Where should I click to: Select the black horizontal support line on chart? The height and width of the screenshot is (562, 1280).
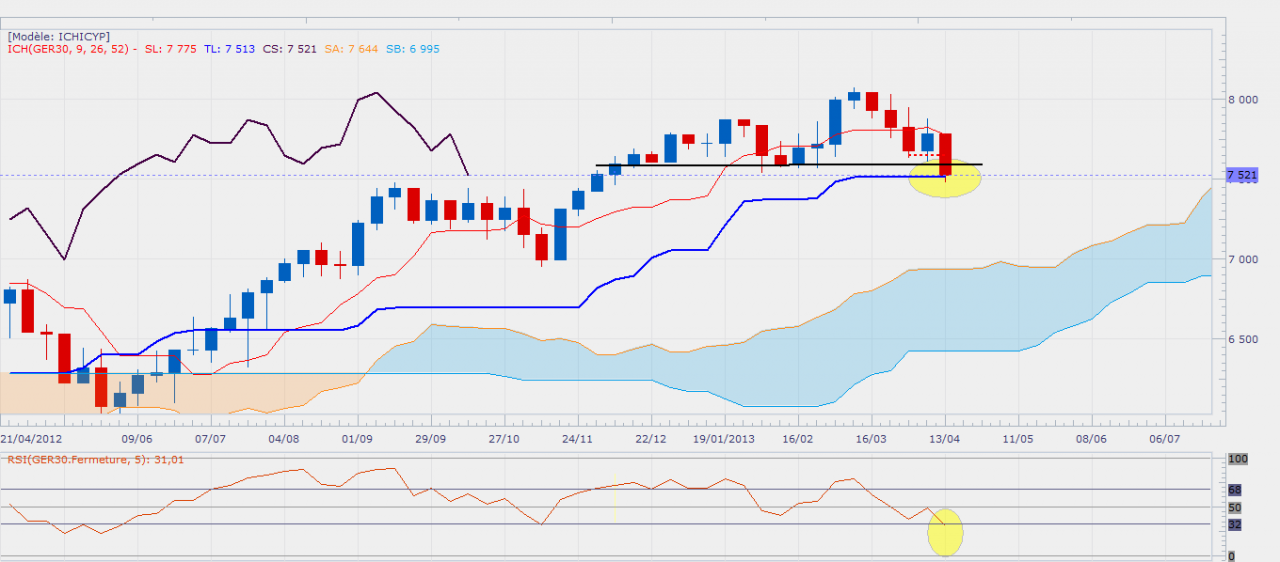tap(789, 164)
